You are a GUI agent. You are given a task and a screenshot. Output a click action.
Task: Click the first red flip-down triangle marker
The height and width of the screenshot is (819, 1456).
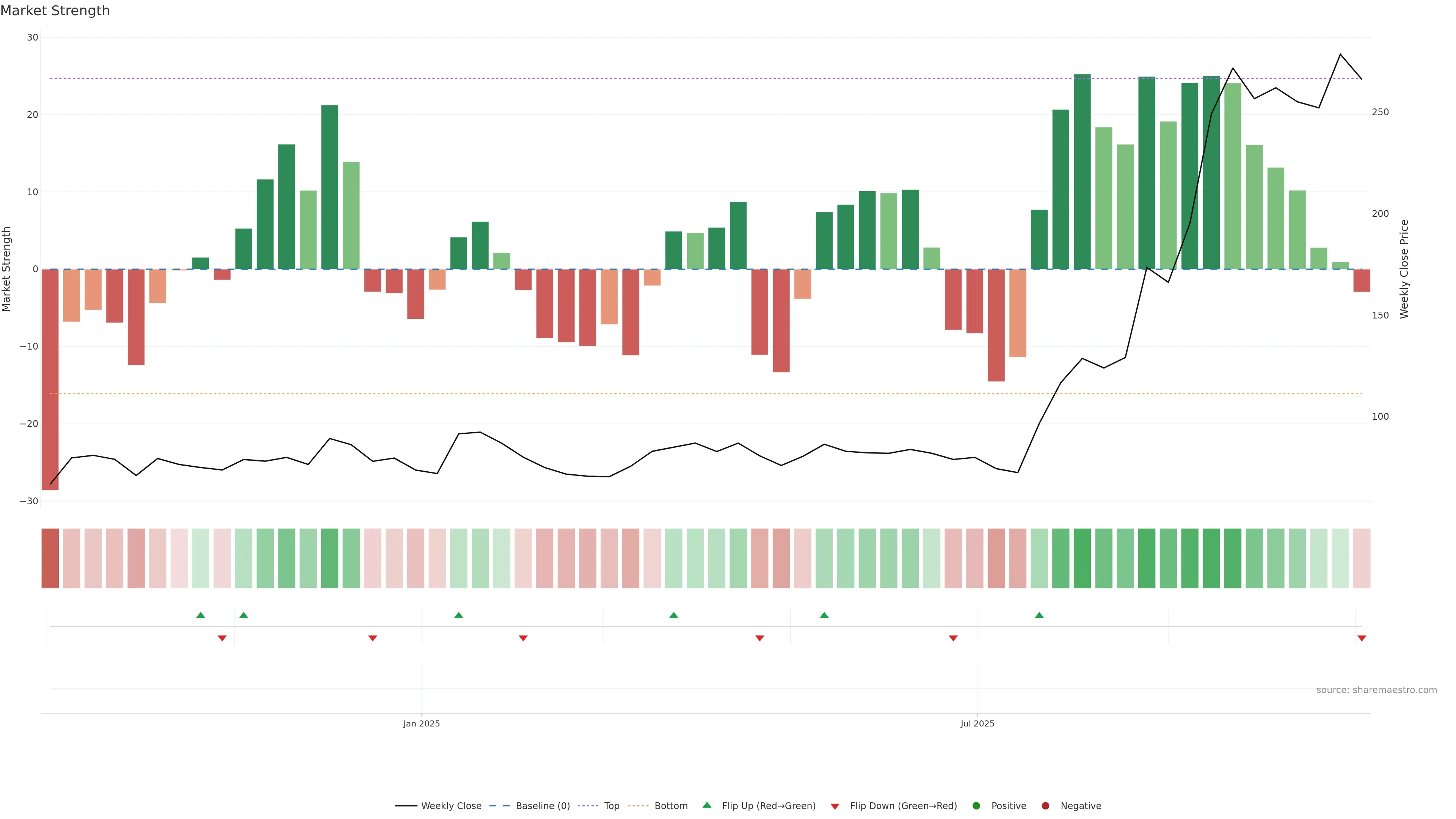(x=222, y=638)
